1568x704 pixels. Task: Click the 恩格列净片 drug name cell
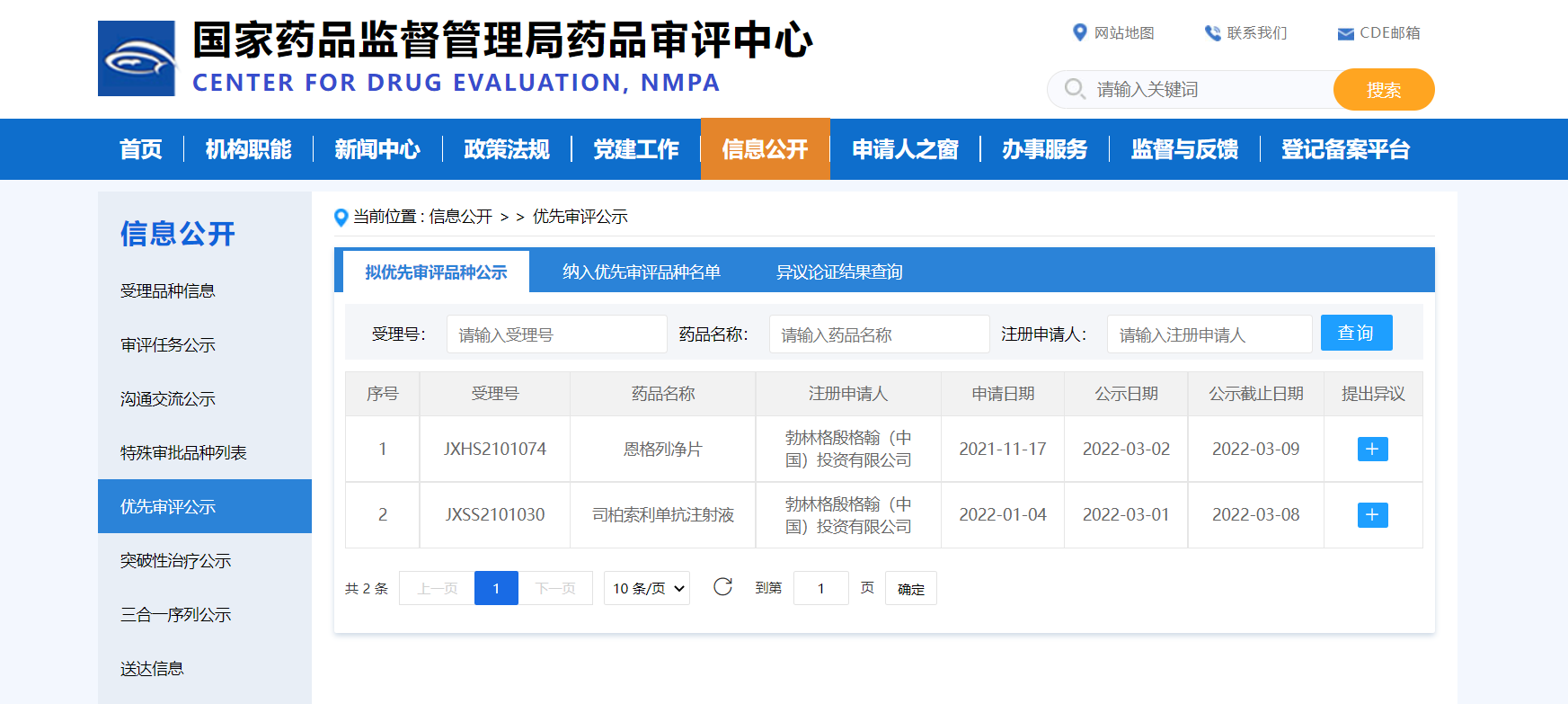tap(663, 449)
